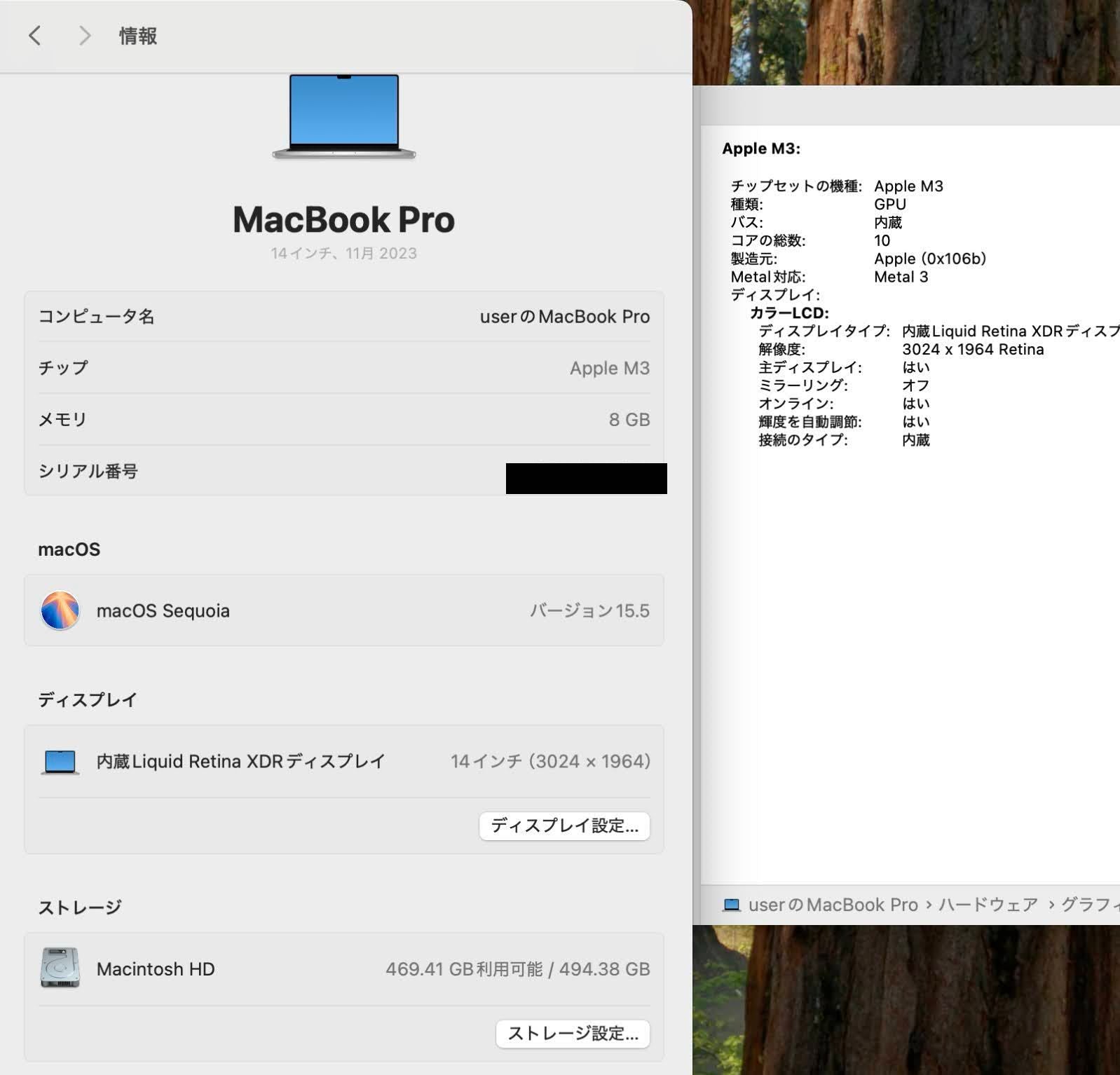Select userのMacBook Pro in the path bar

(x=833, y=905)
